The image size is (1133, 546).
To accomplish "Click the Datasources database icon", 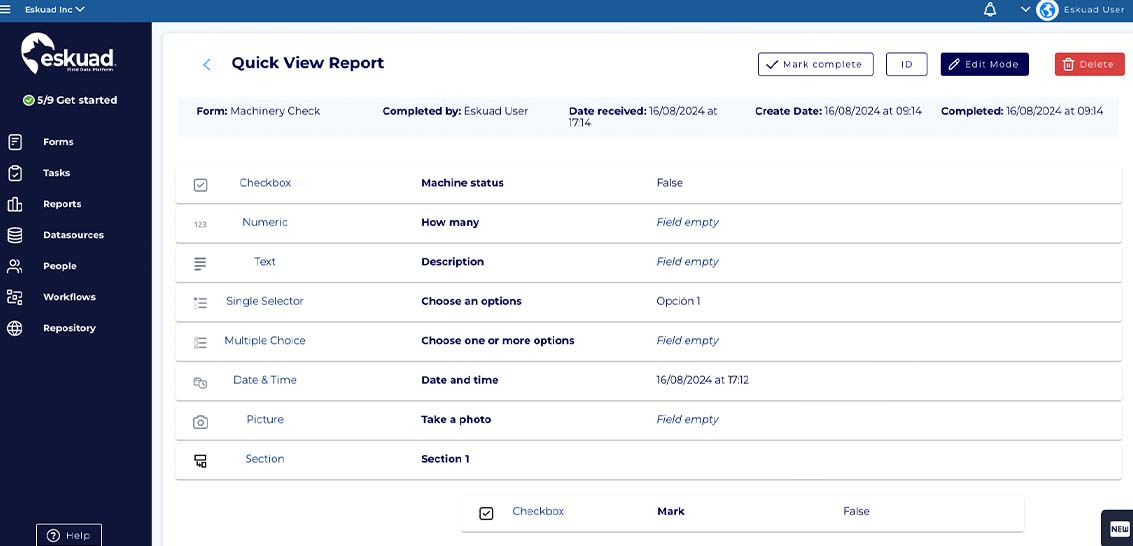I will 14,235.
